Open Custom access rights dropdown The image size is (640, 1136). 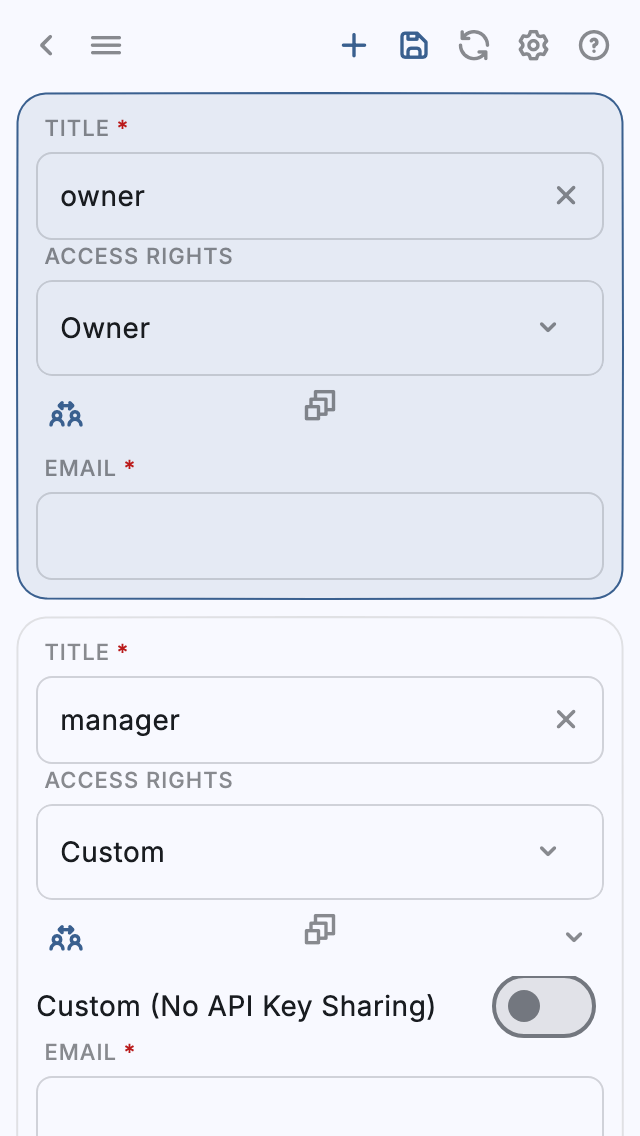tap(320, 852)
